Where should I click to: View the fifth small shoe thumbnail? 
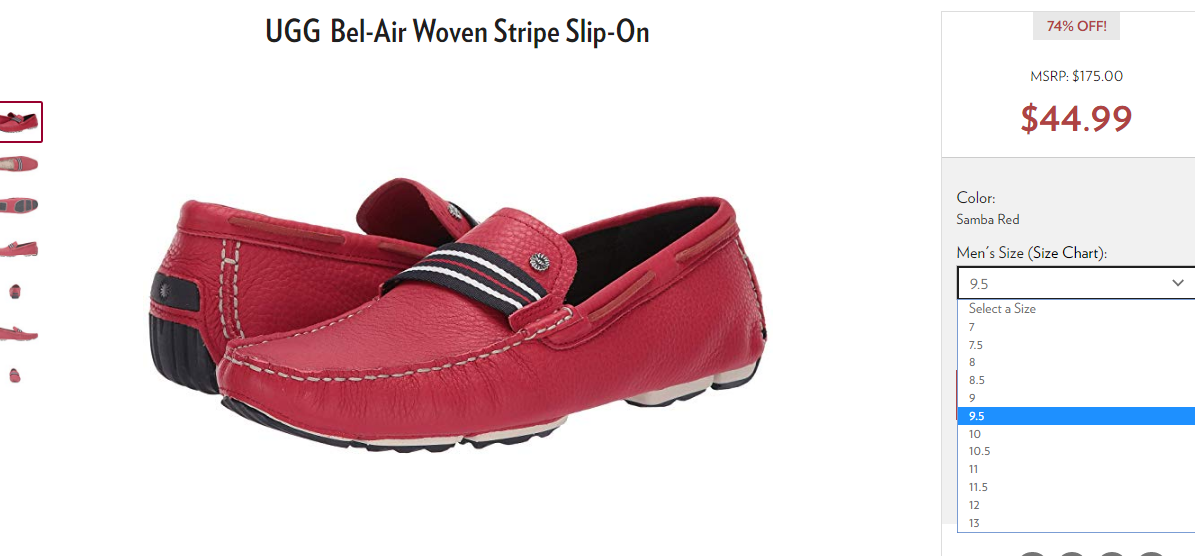pos(14,290)
